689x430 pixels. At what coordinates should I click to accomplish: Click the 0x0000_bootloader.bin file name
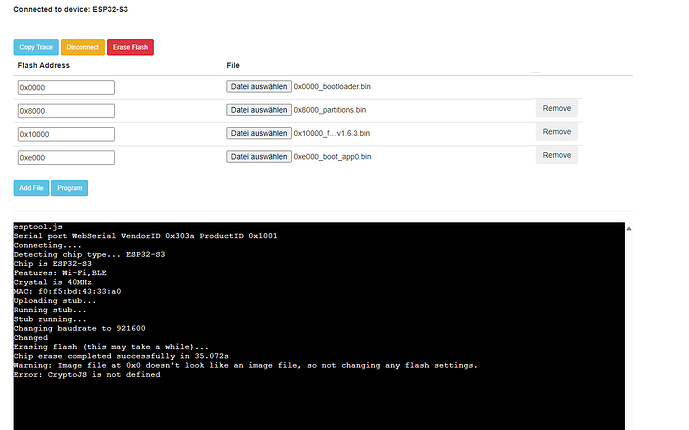332,87
